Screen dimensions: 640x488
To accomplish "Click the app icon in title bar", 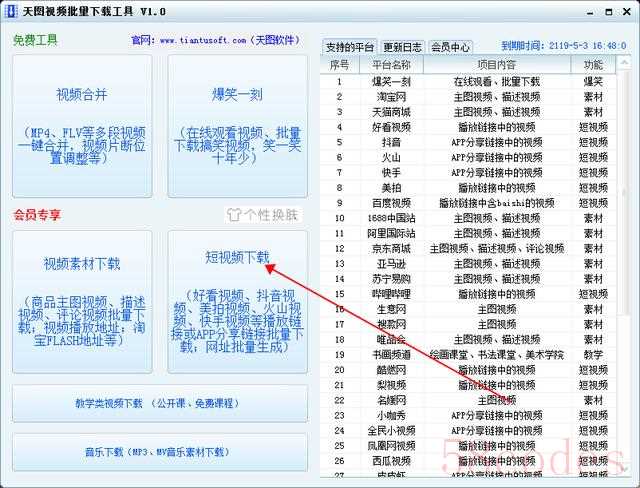I will (x=11, y=11).
